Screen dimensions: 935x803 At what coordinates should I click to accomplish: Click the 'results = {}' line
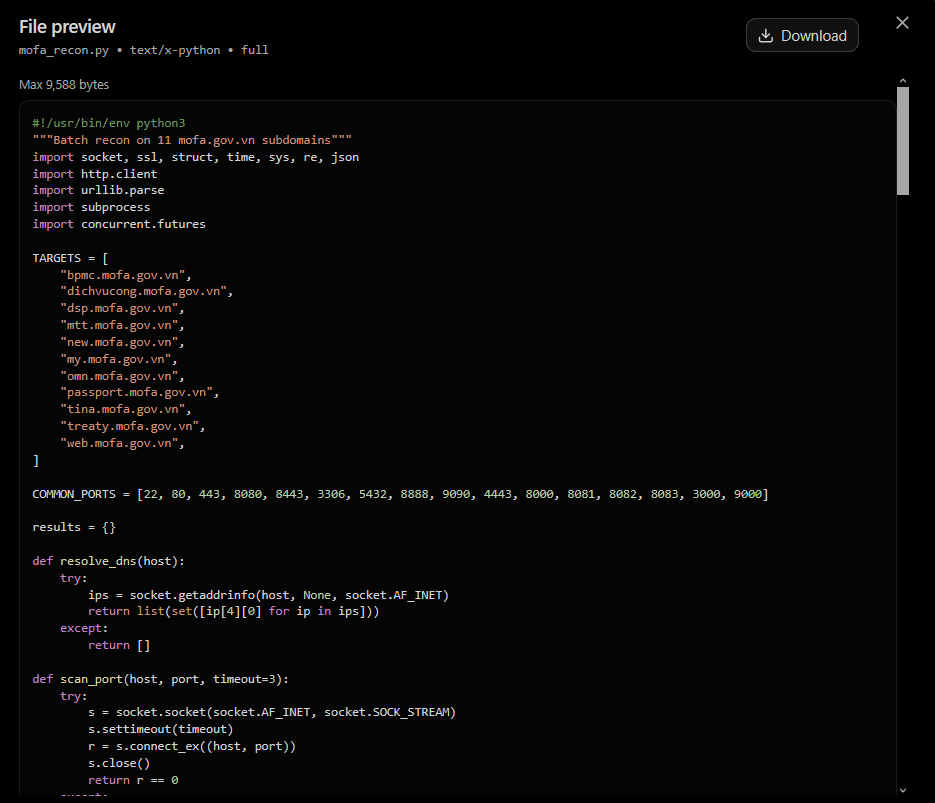(x=74, y=527)
